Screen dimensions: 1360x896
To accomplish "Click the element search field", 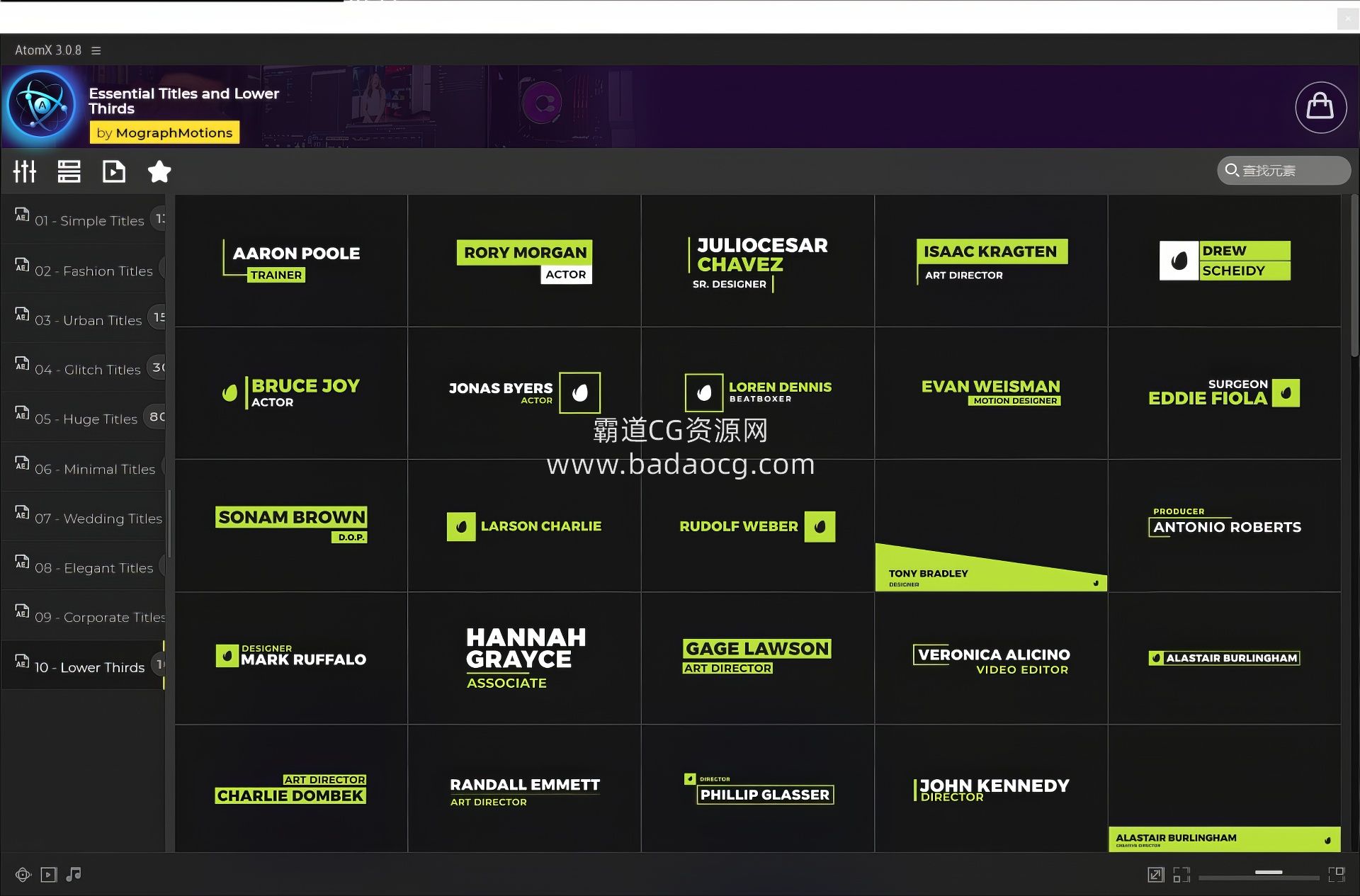I will pyautogui.click(x=1283, y=171).
